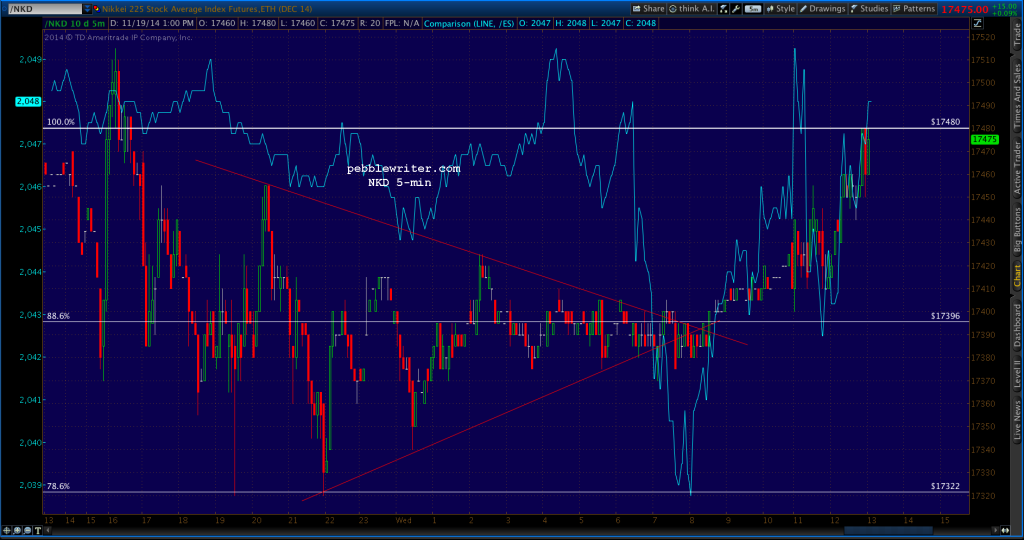Open the Style menu
Screen dimensions: 1024x540
tap(780, 9)
